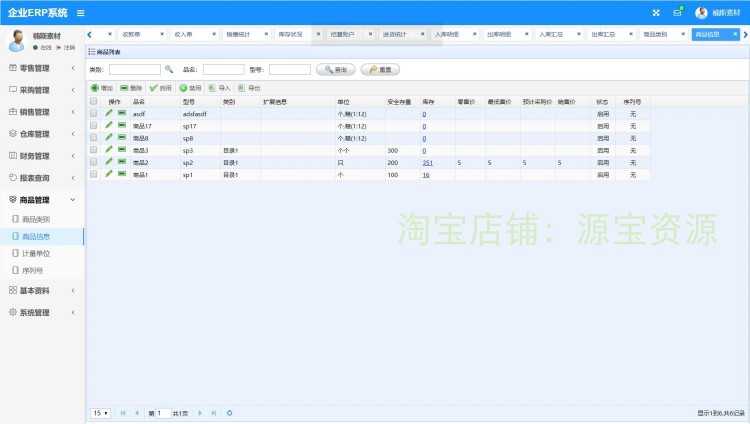Edit the sp17 row with pencil icon
This screenshot has height=424, width=750.
coord(109,125)
